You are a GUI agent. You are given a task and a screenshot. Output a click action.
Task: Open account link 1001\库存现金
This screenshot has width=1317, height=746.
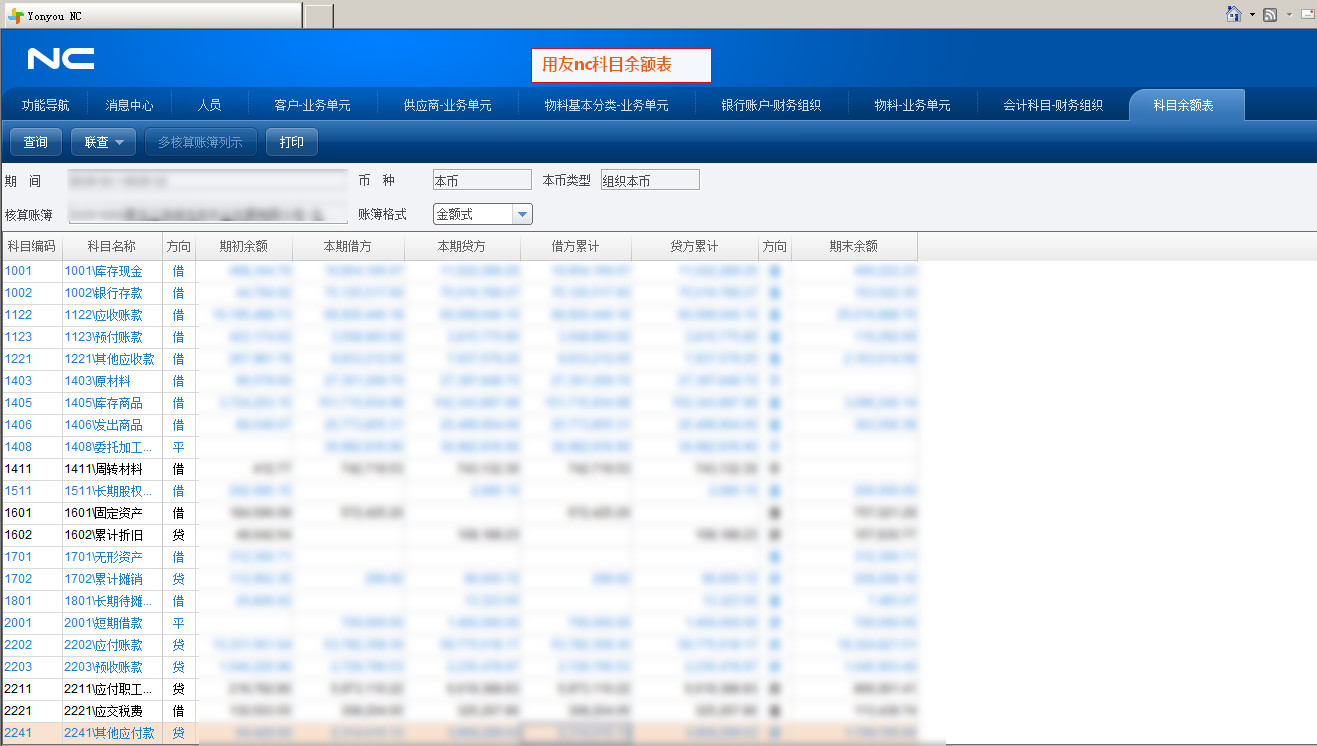click(103, 271)
